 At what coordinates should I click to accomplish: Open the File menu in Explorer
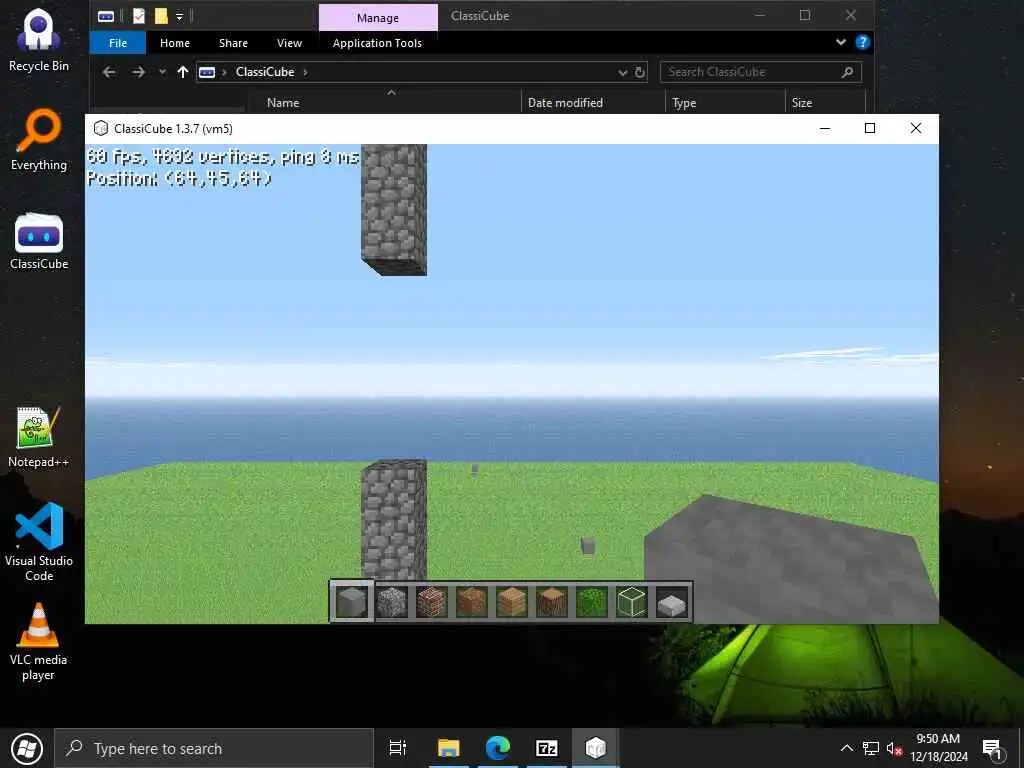(x=118, y=43)
